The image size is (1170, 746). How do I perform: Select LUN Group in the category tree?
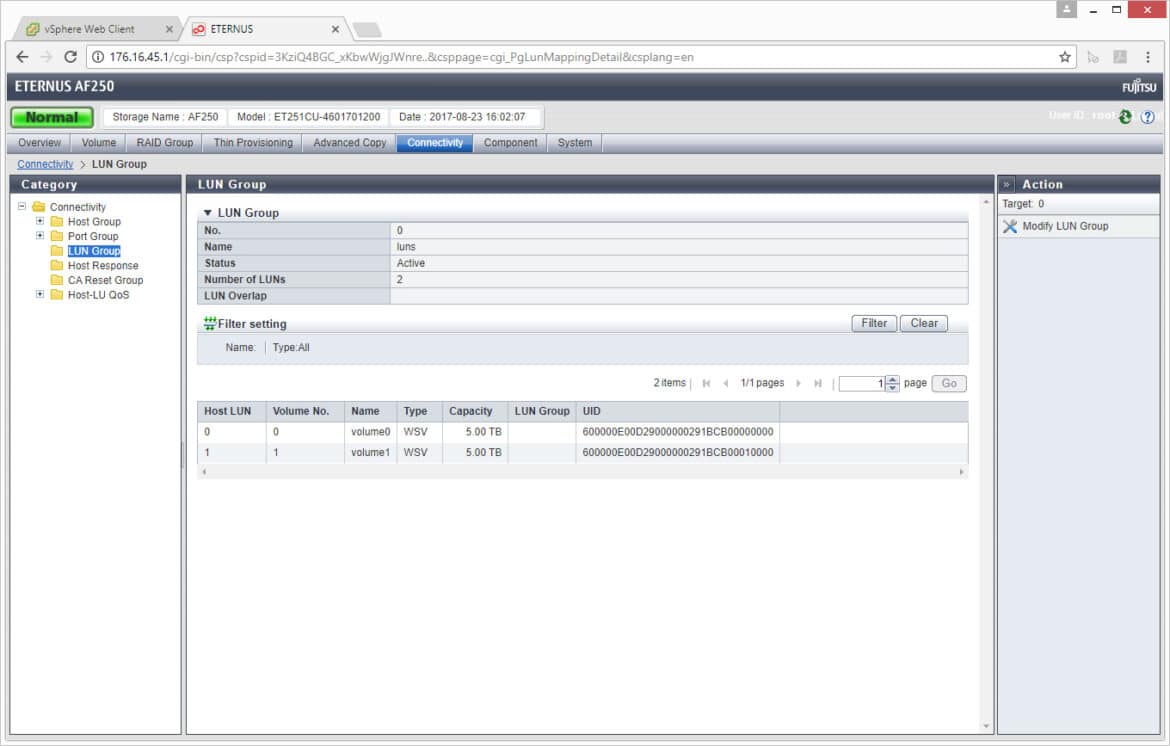pyautogui.click(x=94, y=251)
